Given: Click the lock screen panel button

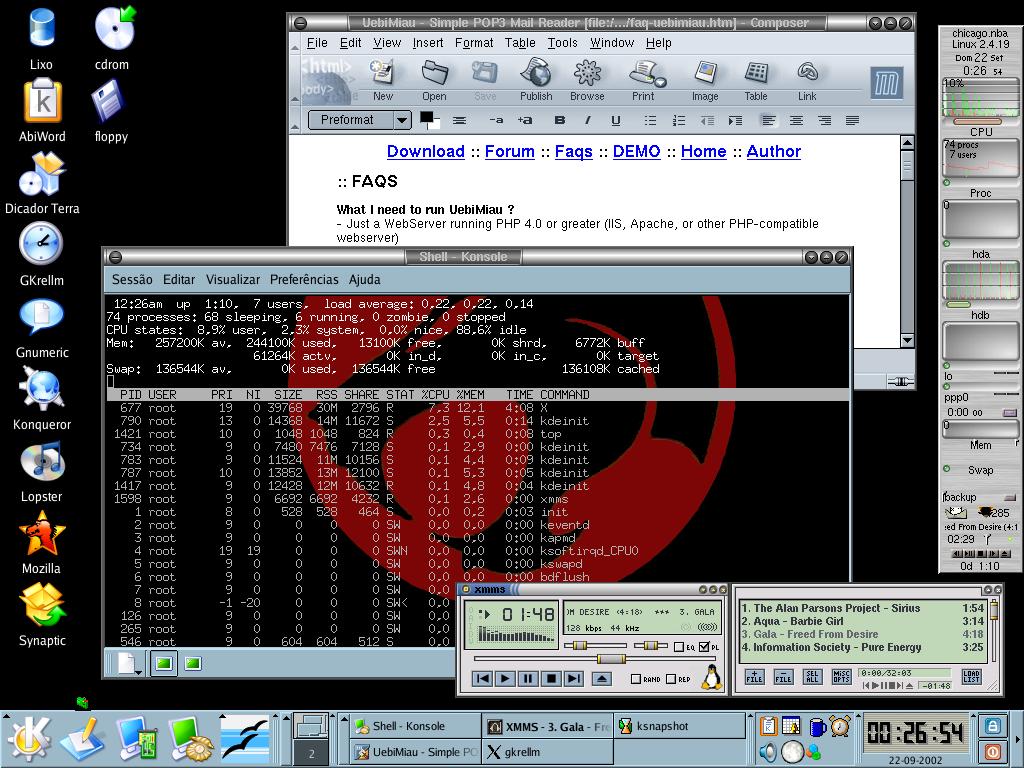Looking at the screenshot, I should [992, 726].
